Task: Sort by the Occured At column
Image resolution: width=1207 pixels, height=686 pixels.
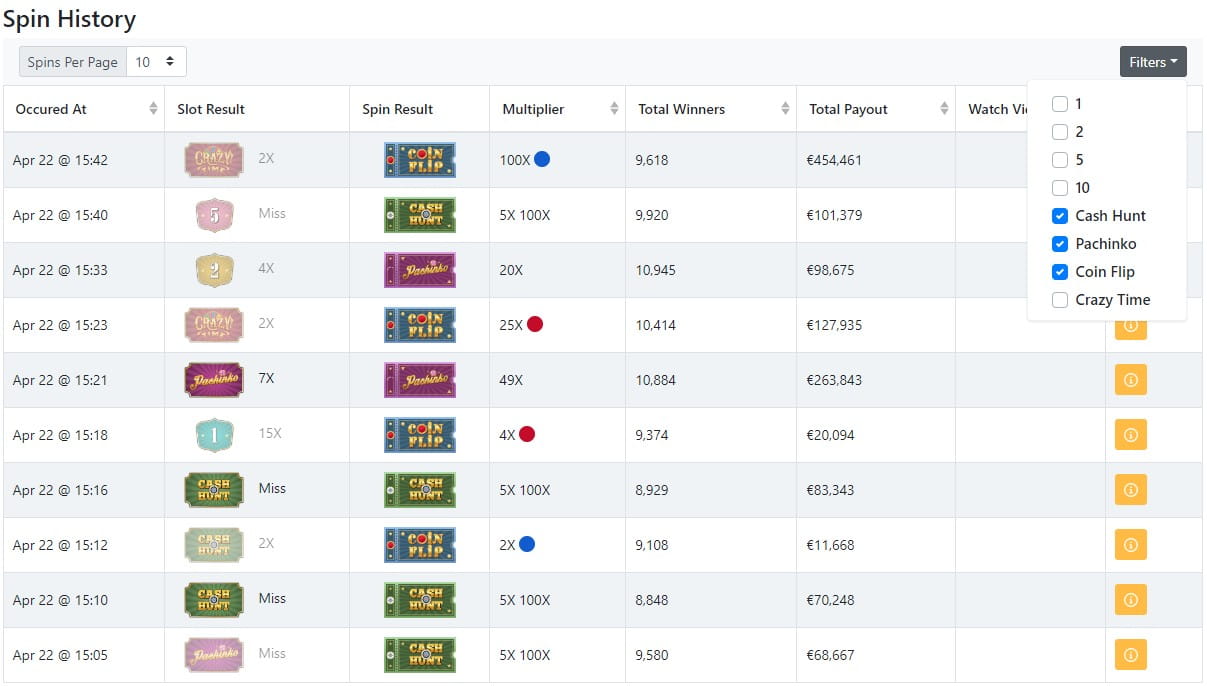Action: (84, 109)
